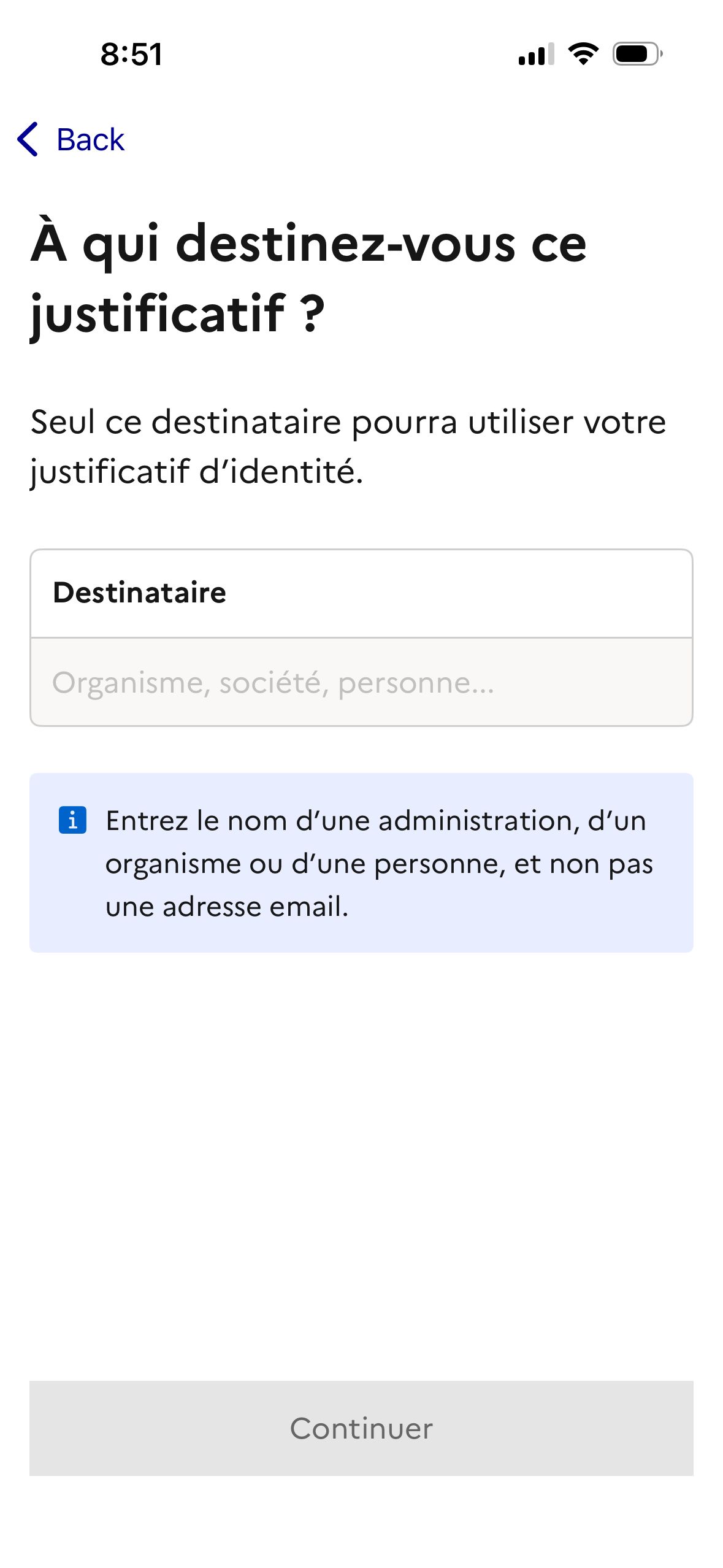The height and width of the screenshot is (1568, 723).
Task: Click heading line "À qui destinez-vous ce"
Action: tap(308, 244)
